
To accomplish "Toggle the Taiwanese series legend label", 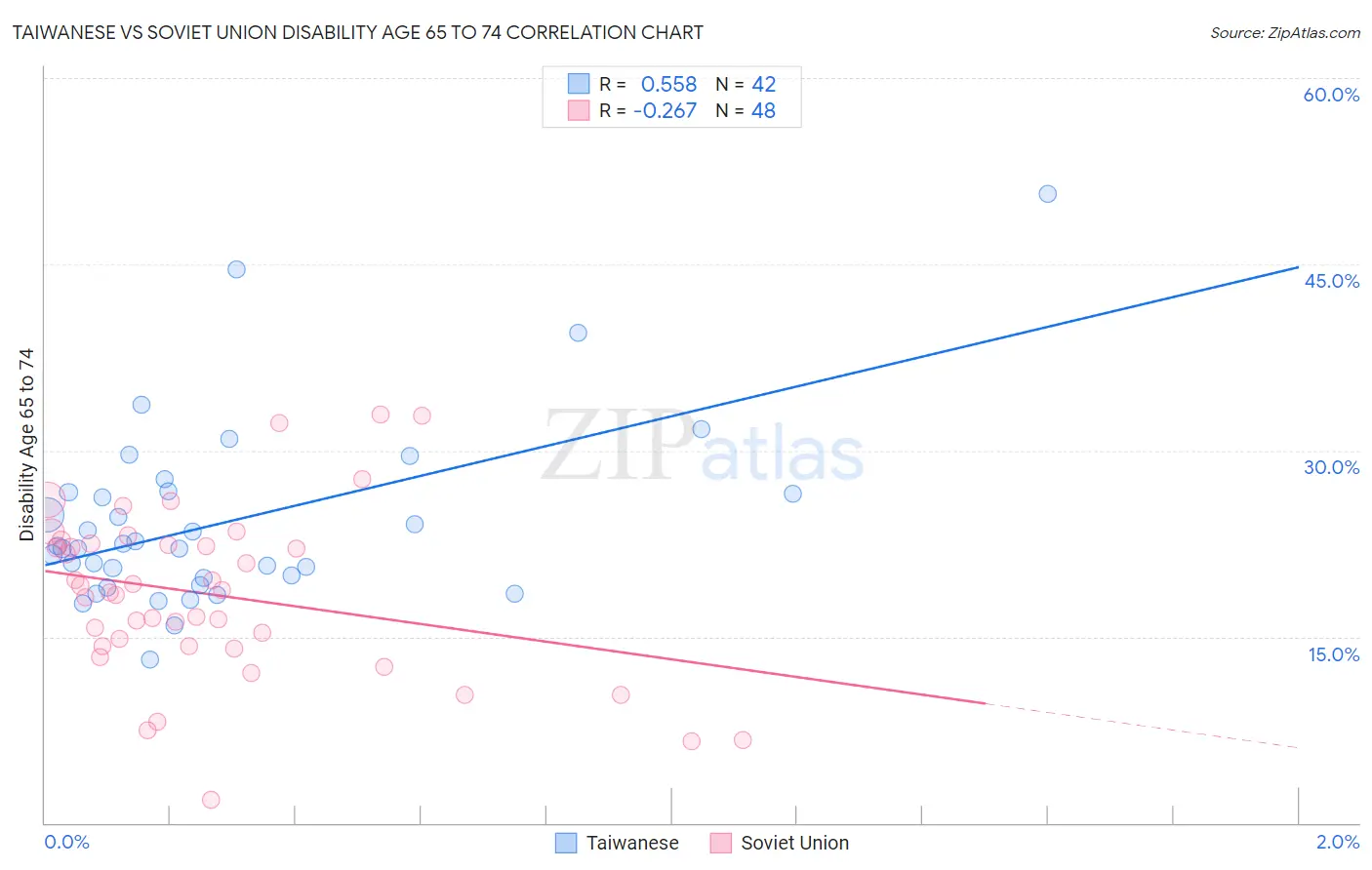I will [x=631, y=843].
